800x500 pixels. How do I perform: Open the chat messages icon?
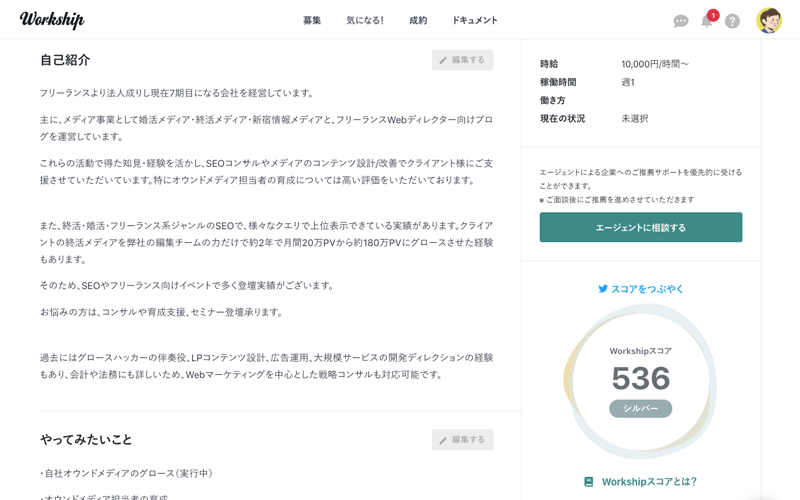click(x=681, y=21)
